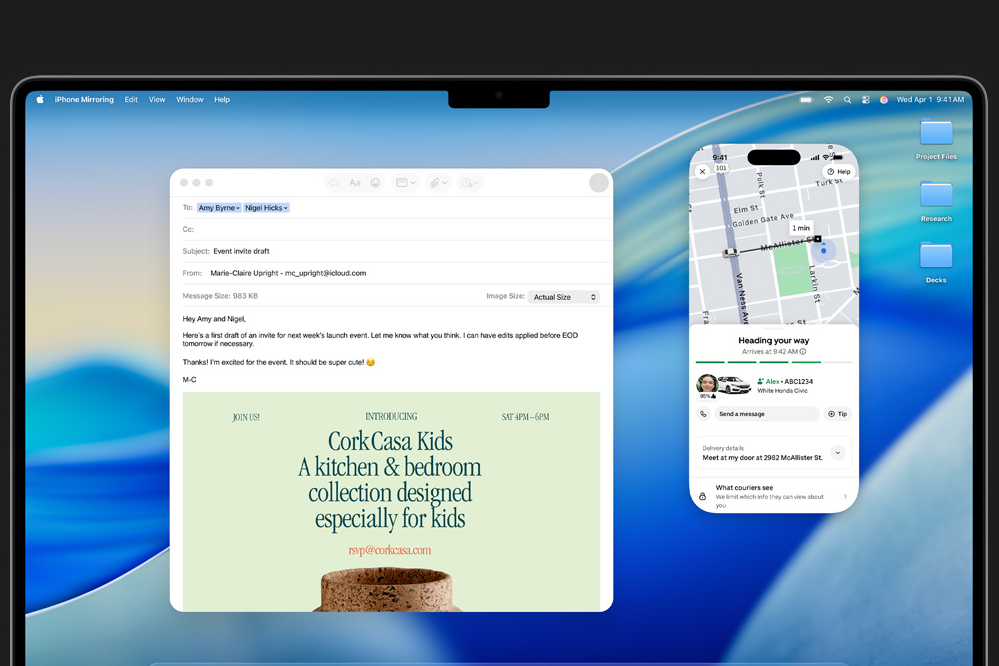Click the Wi-Fi icon in menu bar
The height and width of the screenshot is (666, 999).
(x=828, y=99)
